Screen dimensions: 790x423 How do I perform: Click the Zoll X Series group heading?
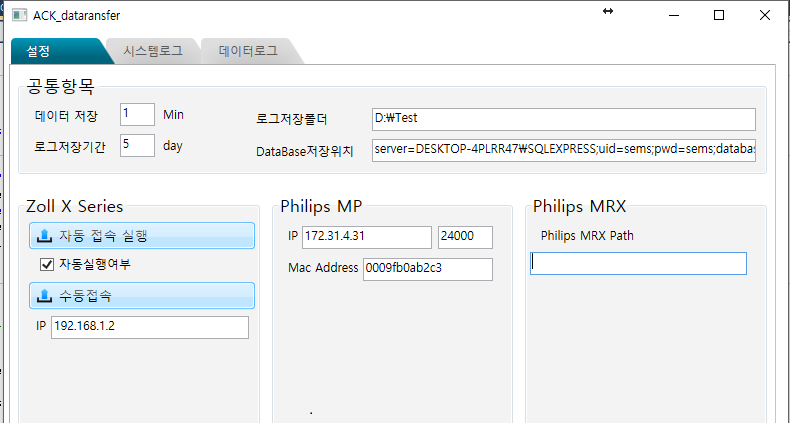(x=75, y=206)
